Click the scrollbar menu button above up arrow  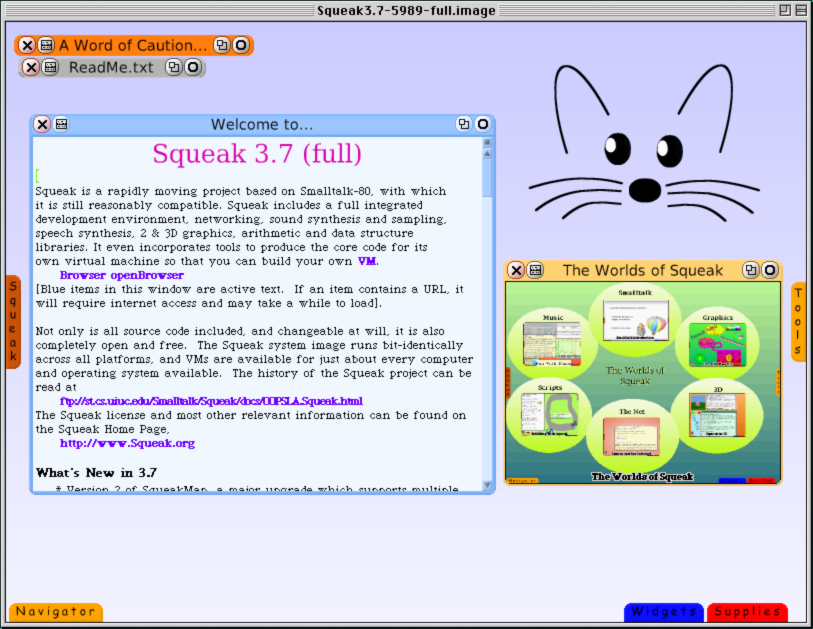487,143
